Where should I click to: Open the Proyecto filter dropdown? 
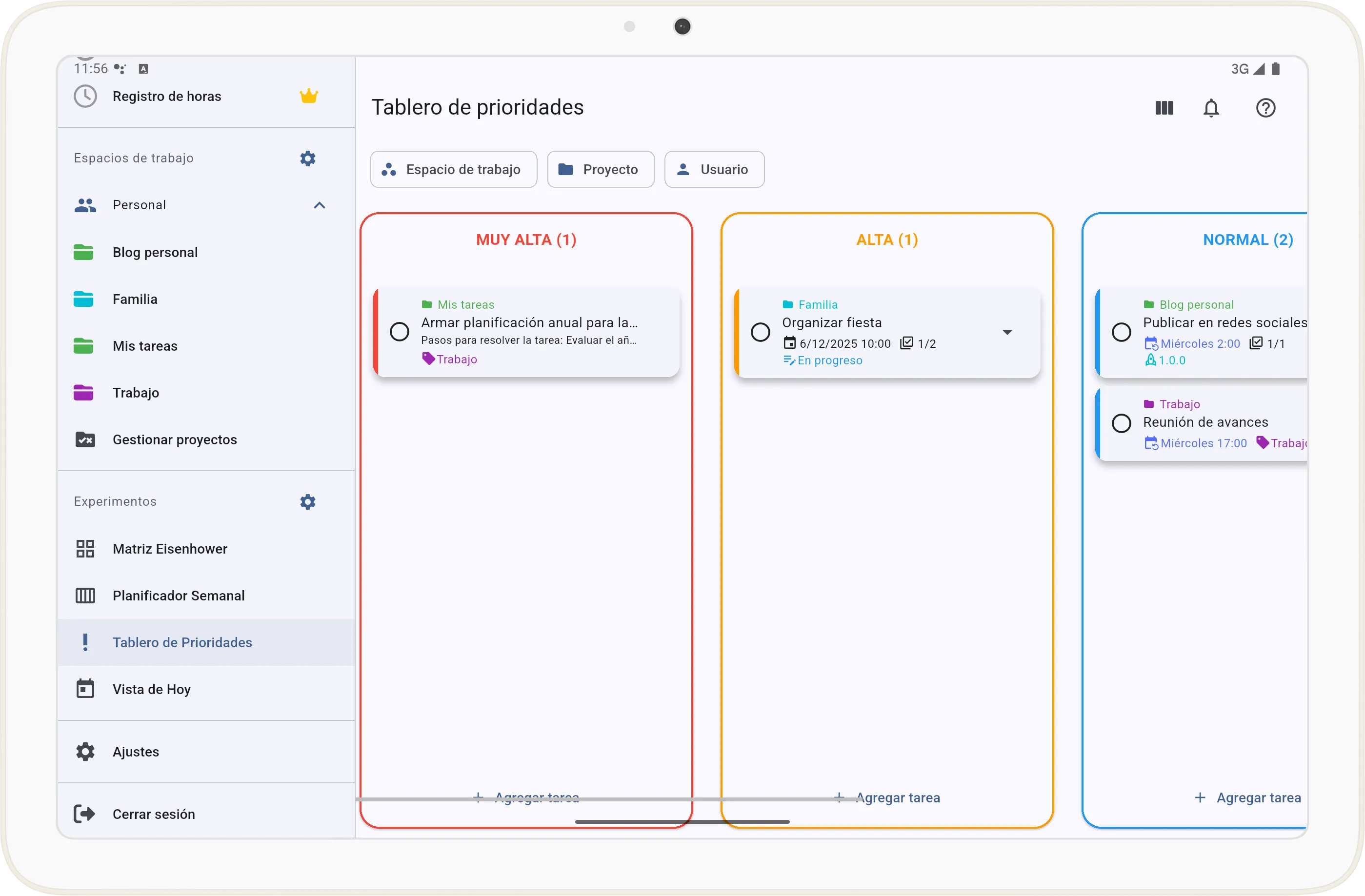pyautogui.click(x=601, y=169)
